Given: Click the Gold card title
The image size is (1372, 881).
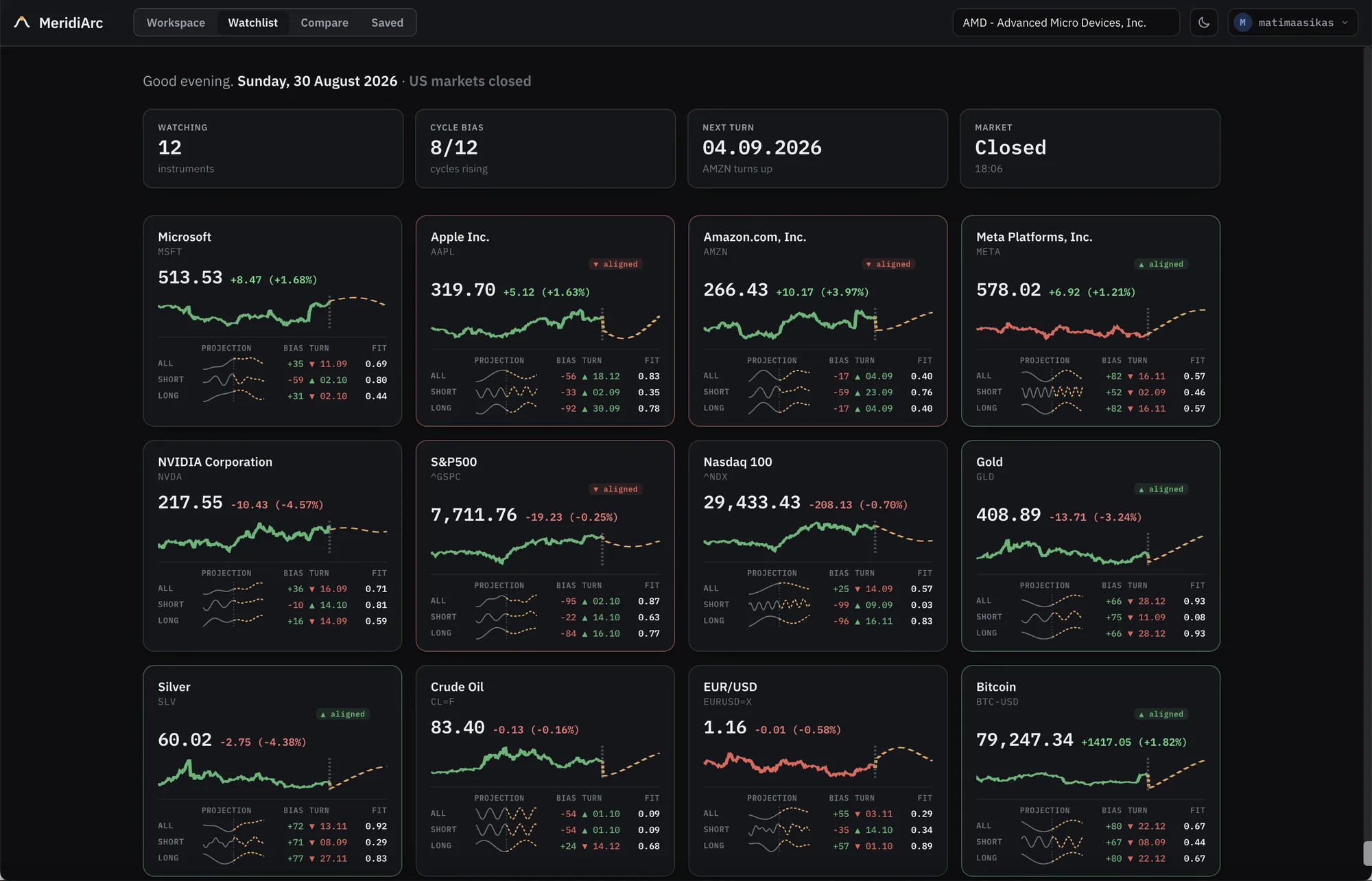Looking at the screenshot, I should pos(989,462).
